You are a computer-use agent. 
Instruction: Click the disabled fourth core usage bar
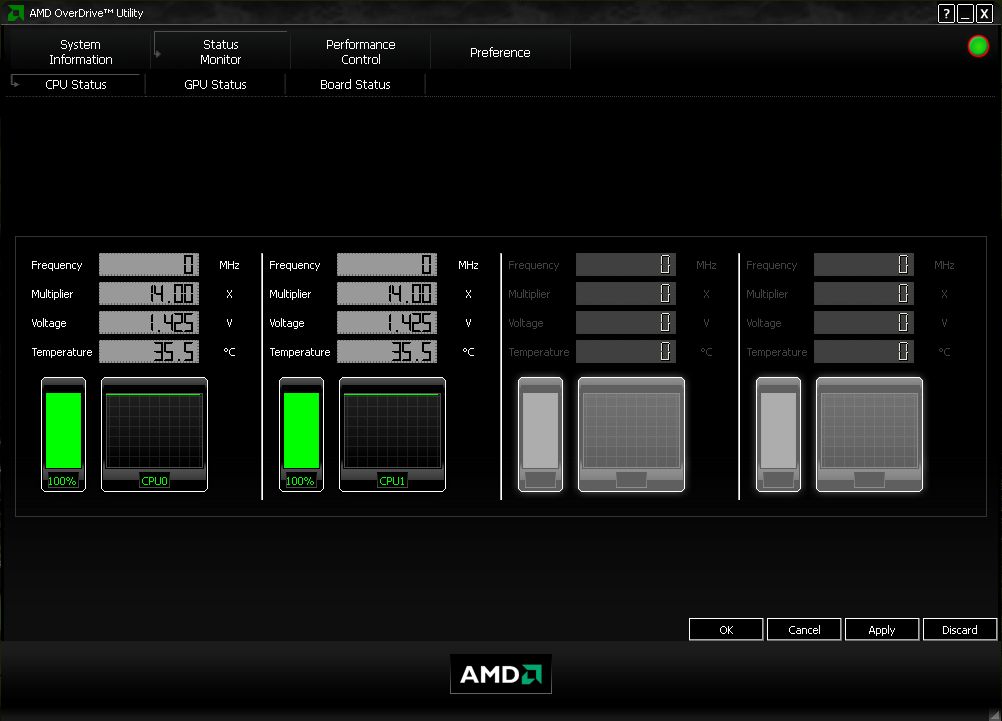[778, 434]
